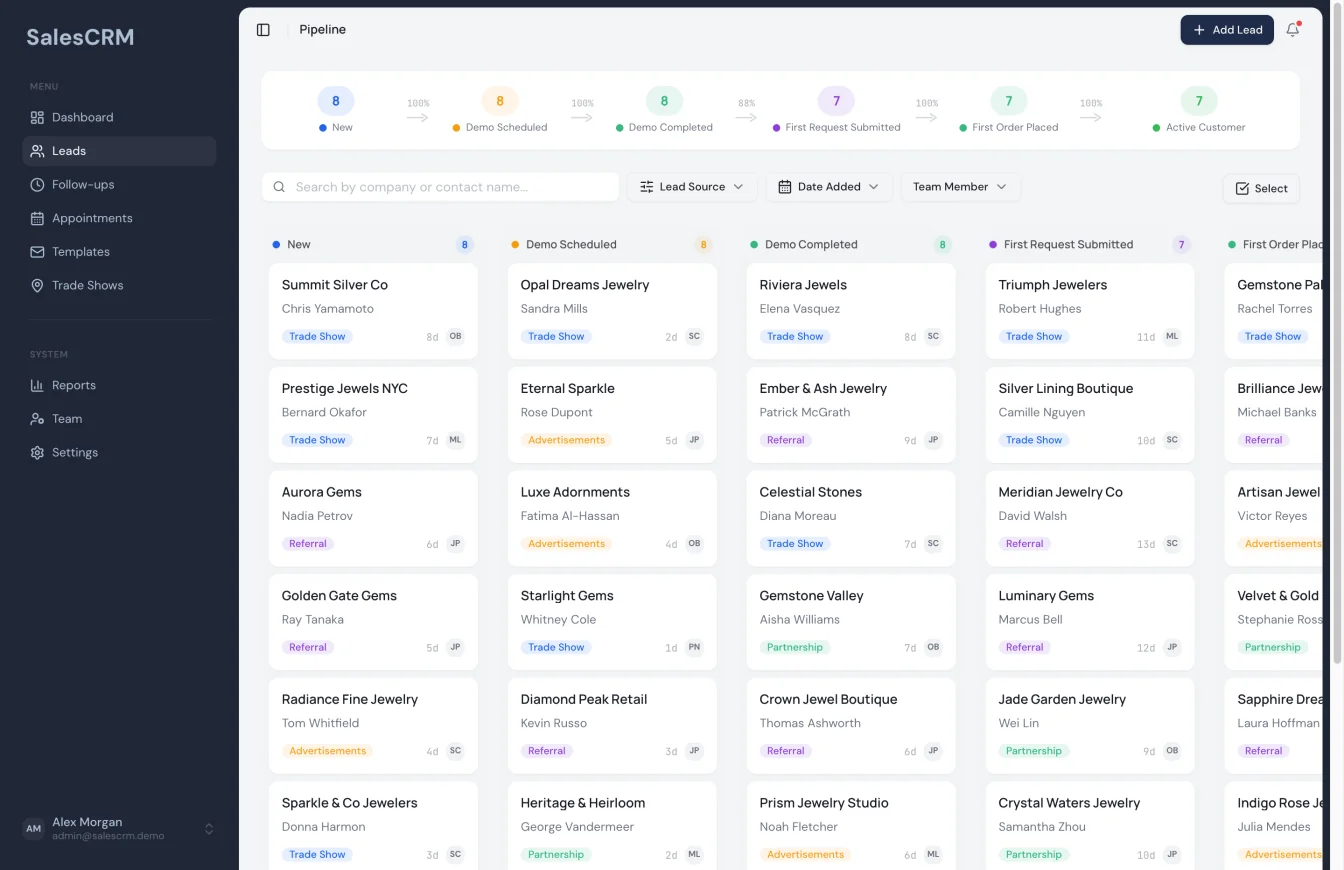
Task: Click the Demo Completed stage progress circle
Action: click(x=663, y=100)
